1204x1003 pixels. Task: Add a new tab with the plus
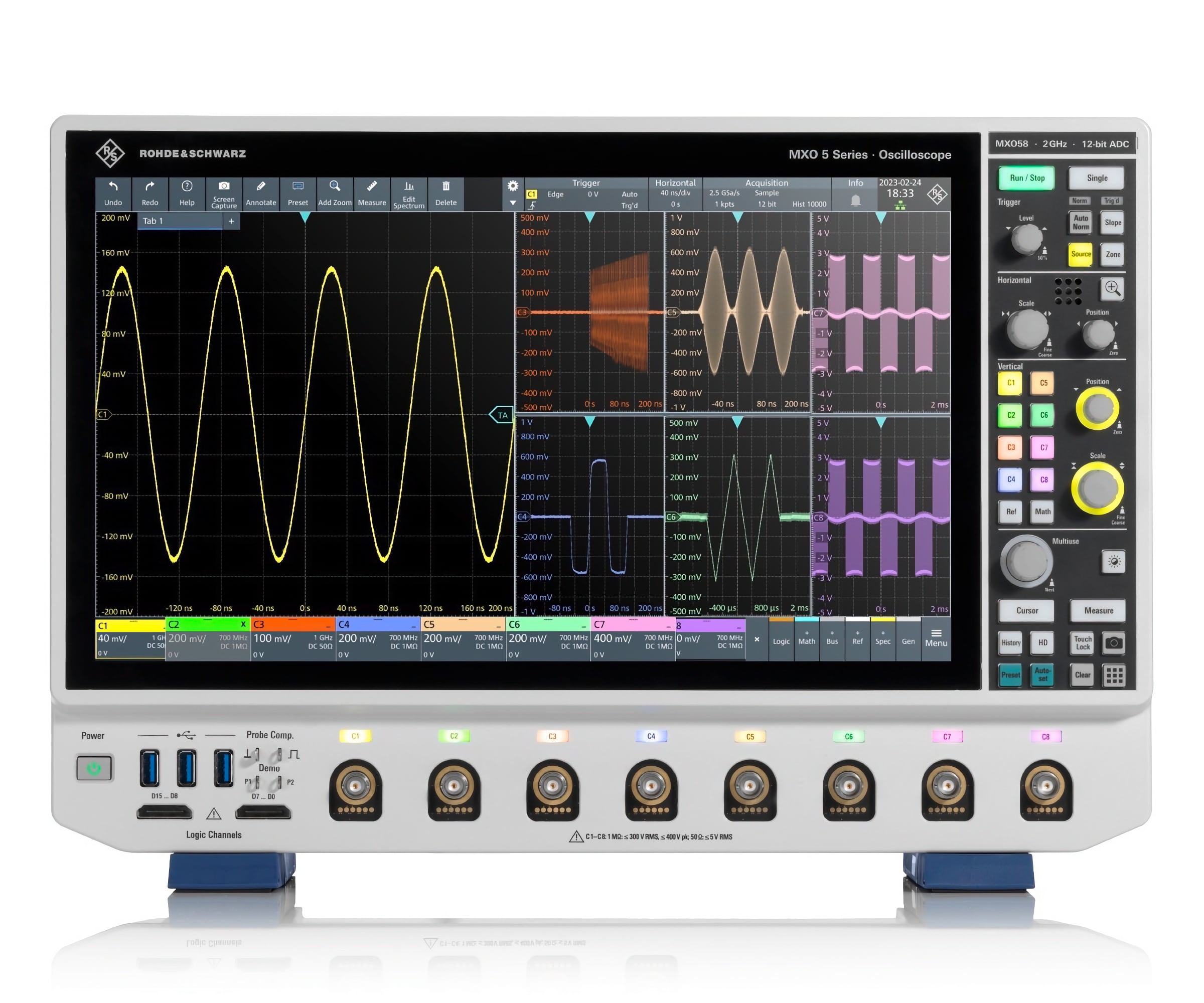(x=231, y=221)
